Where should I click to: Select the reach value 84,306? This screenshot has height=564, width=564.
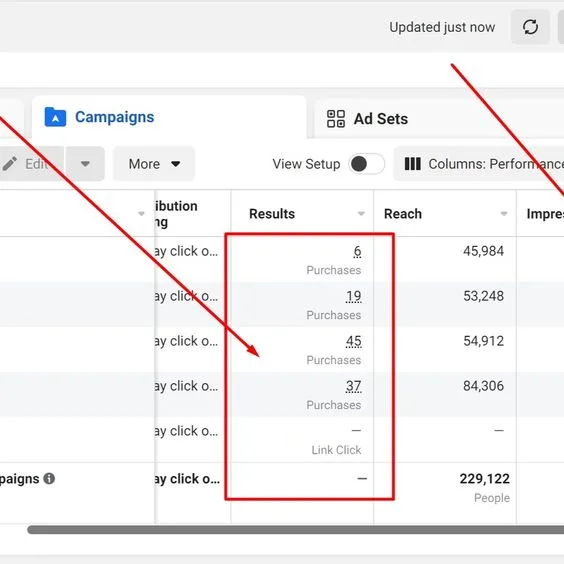(x=483, y=386)
